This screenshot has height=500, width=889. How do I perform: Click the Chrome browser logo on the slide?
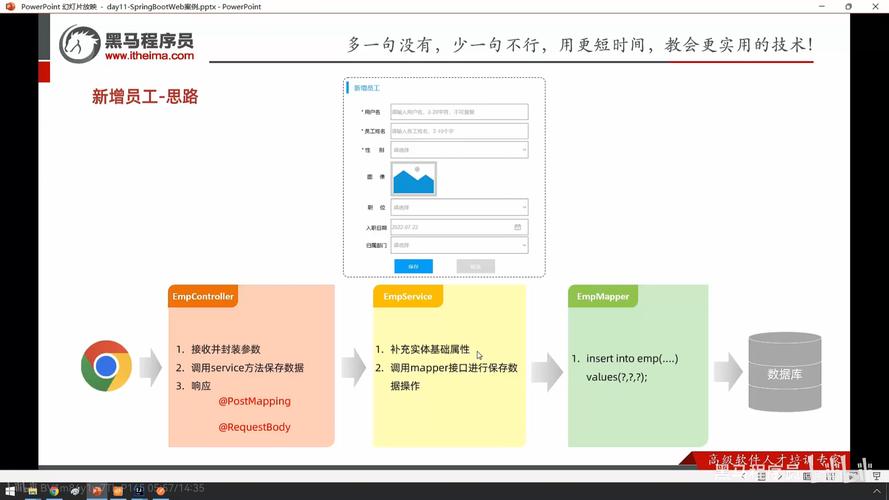[x=106, y=366]
